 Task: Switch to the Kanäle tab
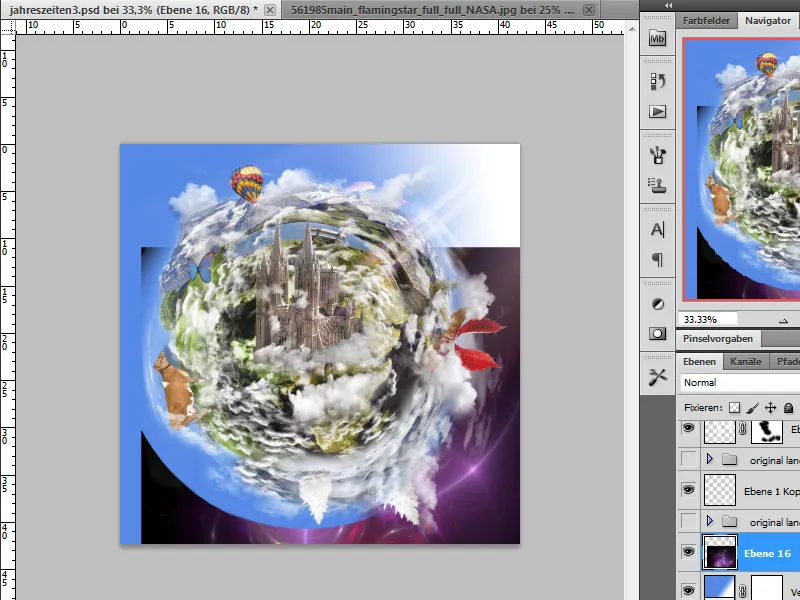tap(745, 362)
